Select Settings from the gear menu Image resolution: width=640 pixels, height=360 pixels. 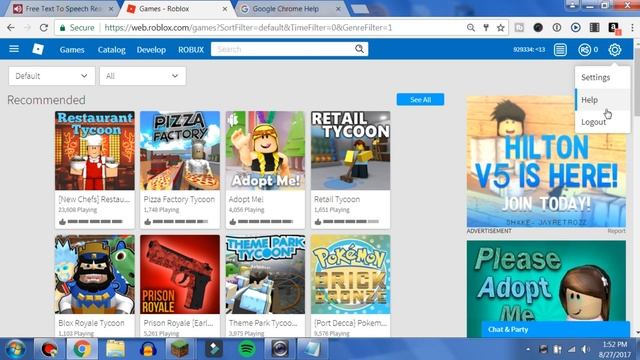[x=602, y=78]
